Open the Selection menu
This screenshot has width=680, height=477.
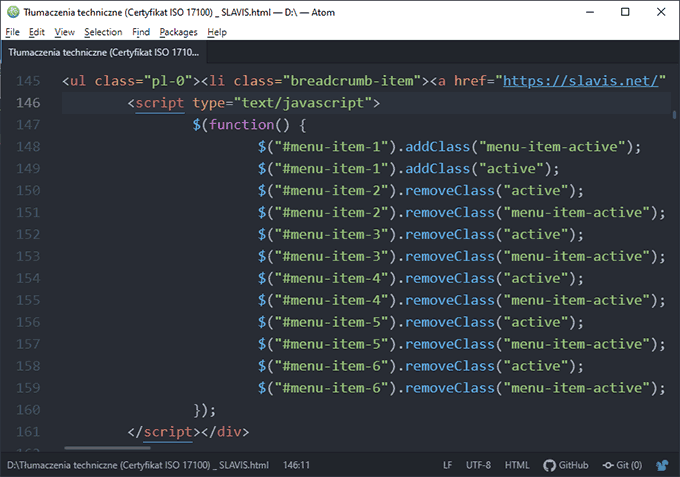click(103, 32)
